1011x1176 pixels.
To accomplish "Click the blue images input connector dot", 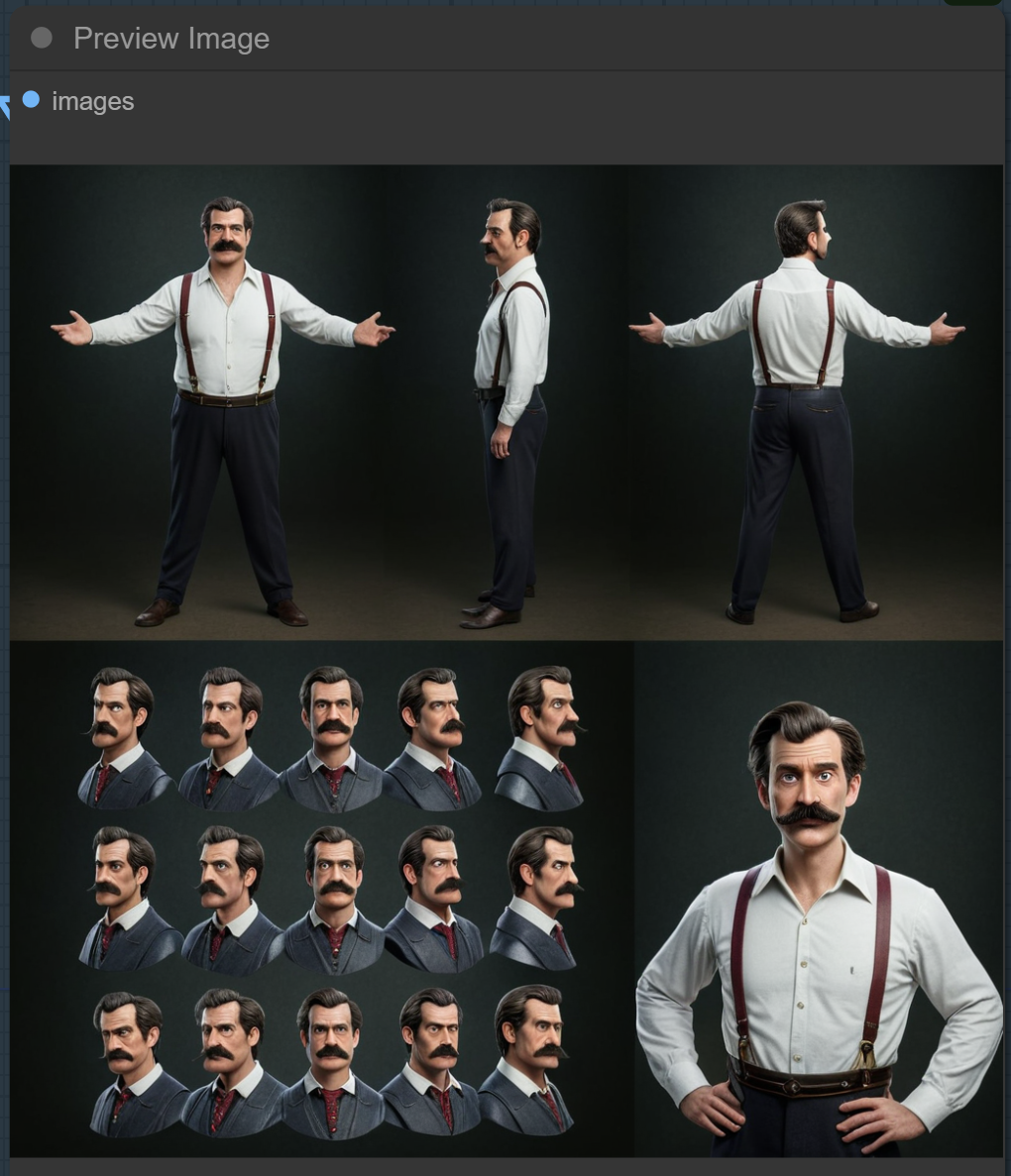I will pos(31,99).
